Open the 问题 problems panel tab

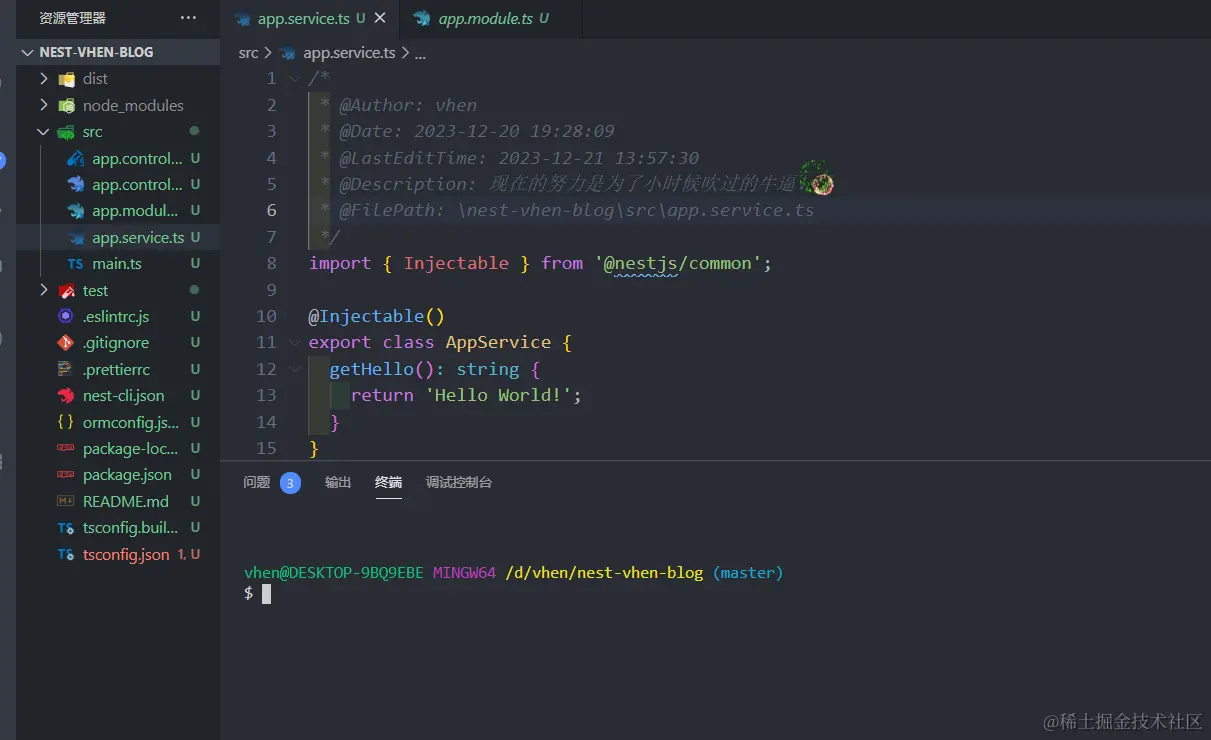click(257, 482)
